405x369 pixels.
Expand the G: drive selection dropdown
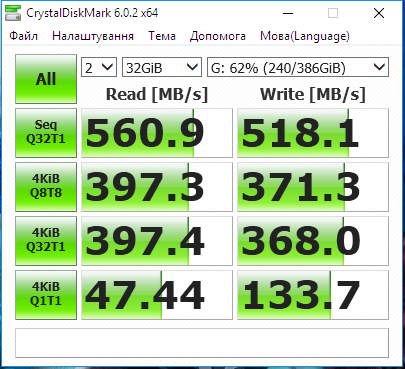298,67
